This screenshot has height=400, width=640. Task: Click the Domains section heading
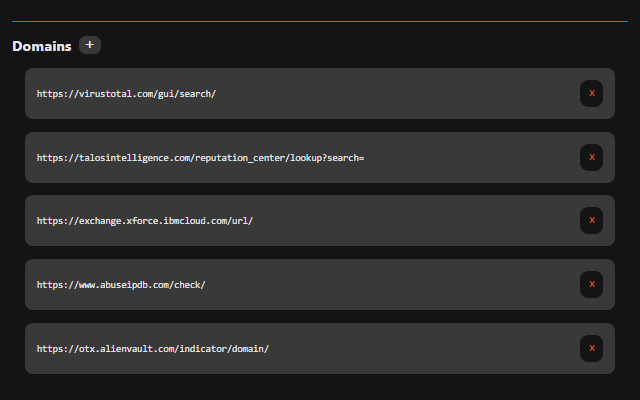pos(42,46)
